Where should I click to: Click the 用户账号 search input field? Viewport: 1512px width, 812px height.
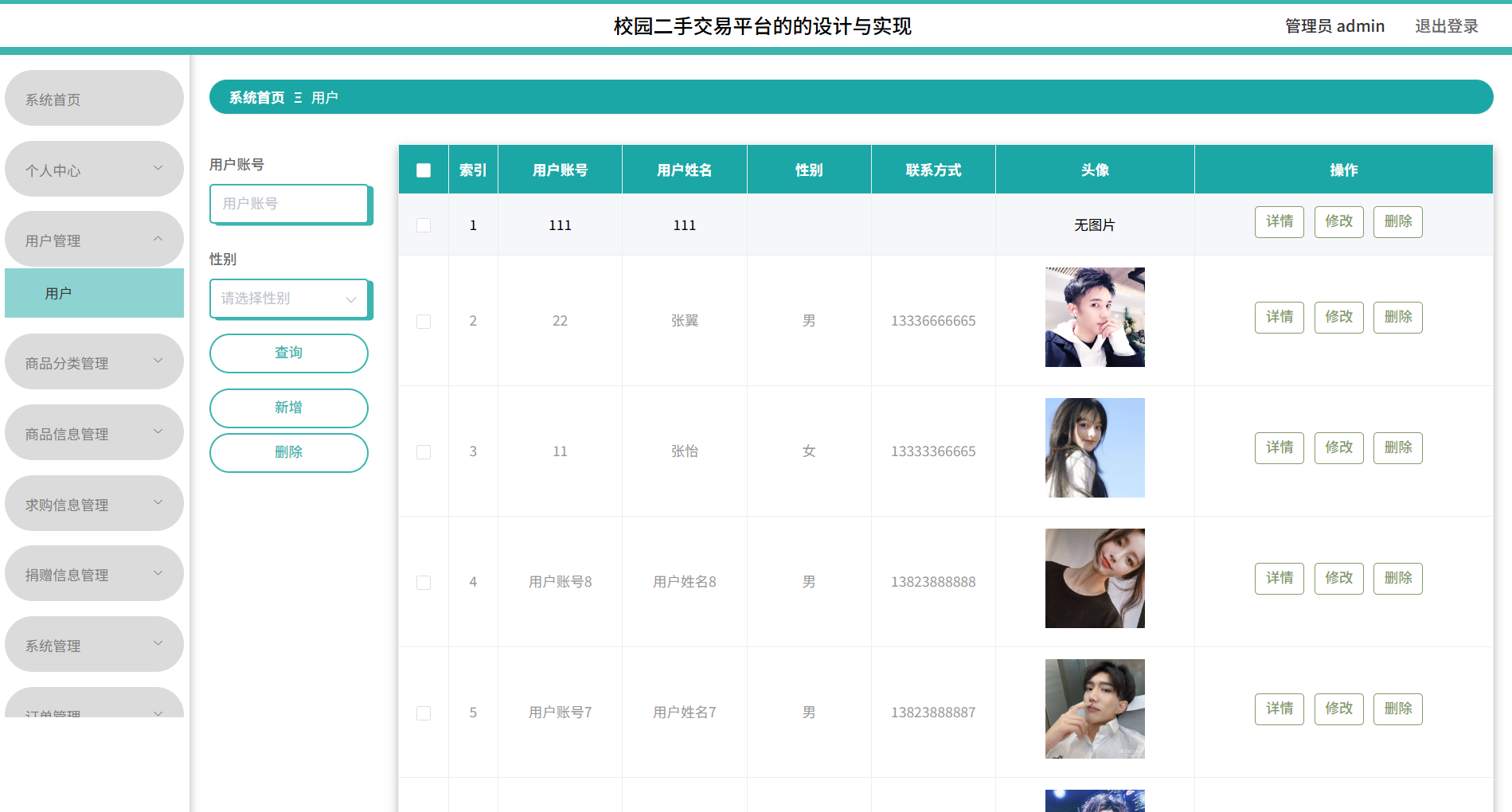point(289,204)
